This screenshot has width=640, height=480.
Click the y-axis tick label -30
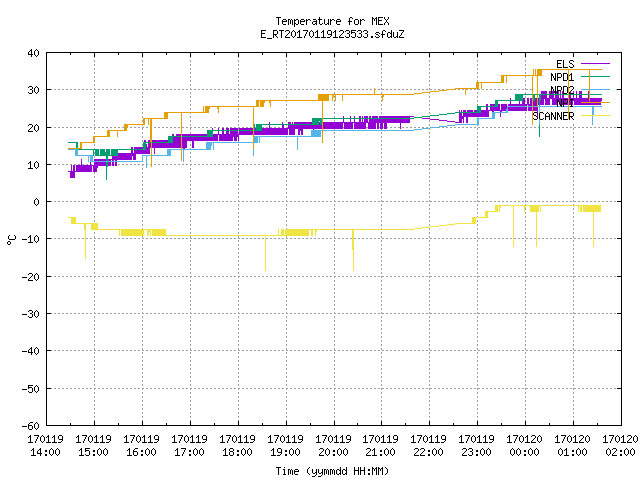point(31,314)
